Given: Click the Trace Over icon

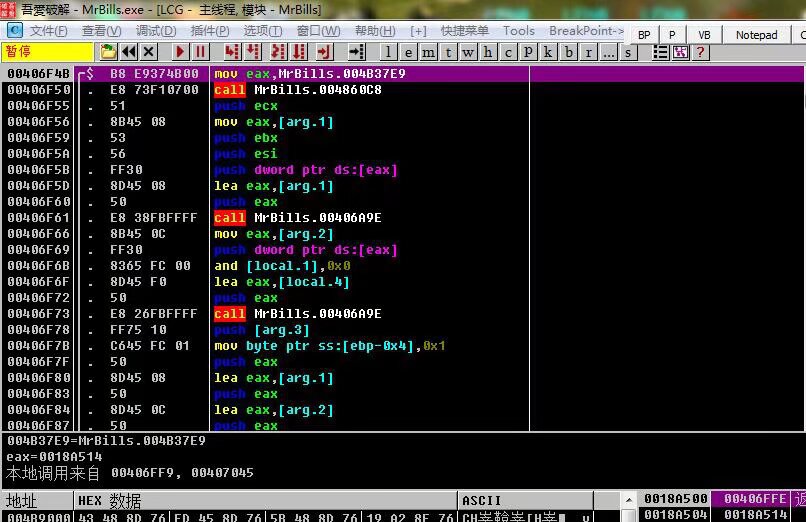Looking at the screenshot, I should point(299,52).
